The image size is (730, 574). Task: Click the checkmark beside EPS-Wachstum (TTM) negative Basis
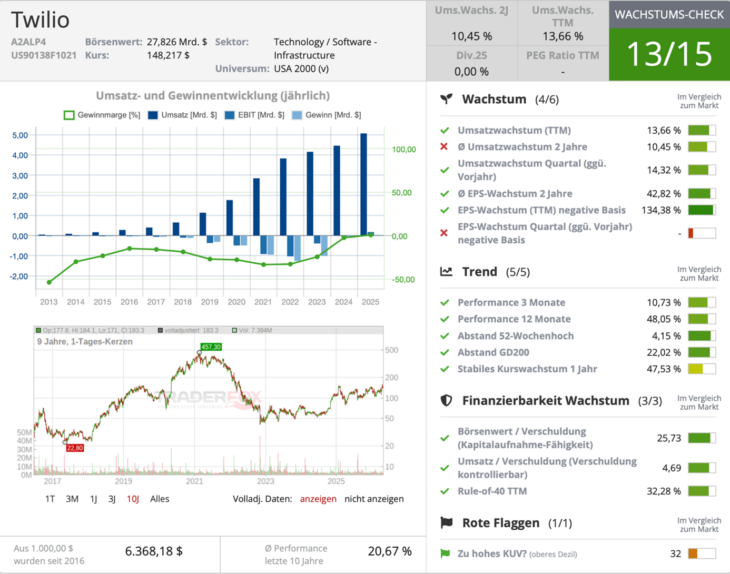point(445,210)
